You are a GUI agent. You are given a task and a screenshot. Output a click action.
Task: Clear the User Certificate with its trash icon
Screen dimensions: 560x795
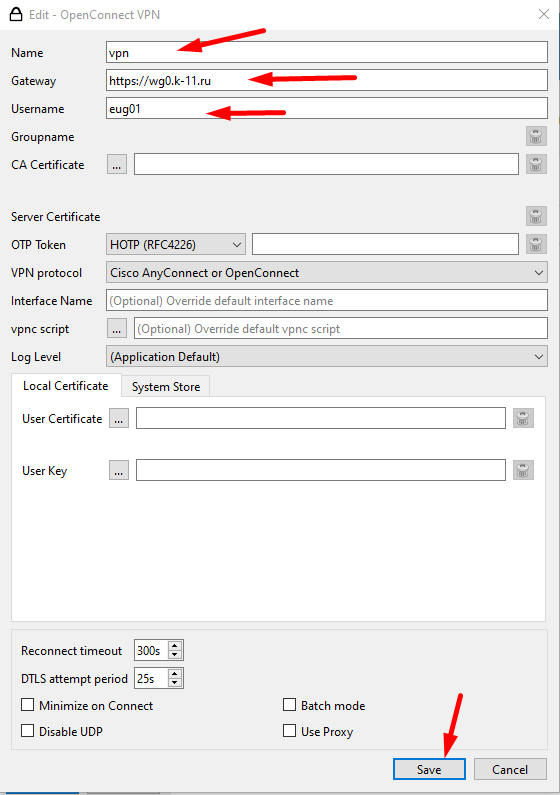524,418
